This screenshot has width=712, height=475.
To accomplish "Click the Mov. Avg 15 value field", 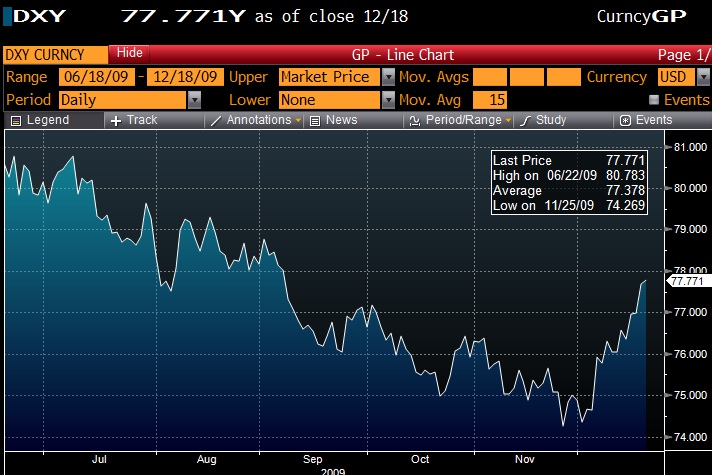I will point(489,99).
